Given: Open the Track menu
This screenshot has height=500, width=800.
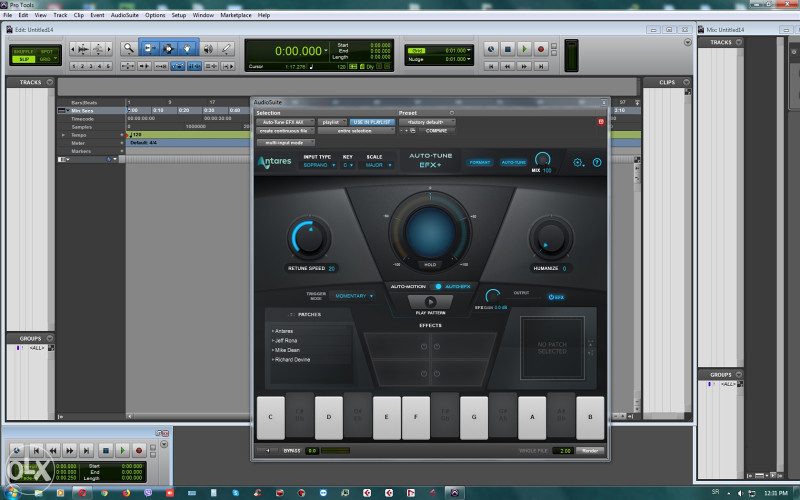Looking at the screenshot, I should 60,15.
